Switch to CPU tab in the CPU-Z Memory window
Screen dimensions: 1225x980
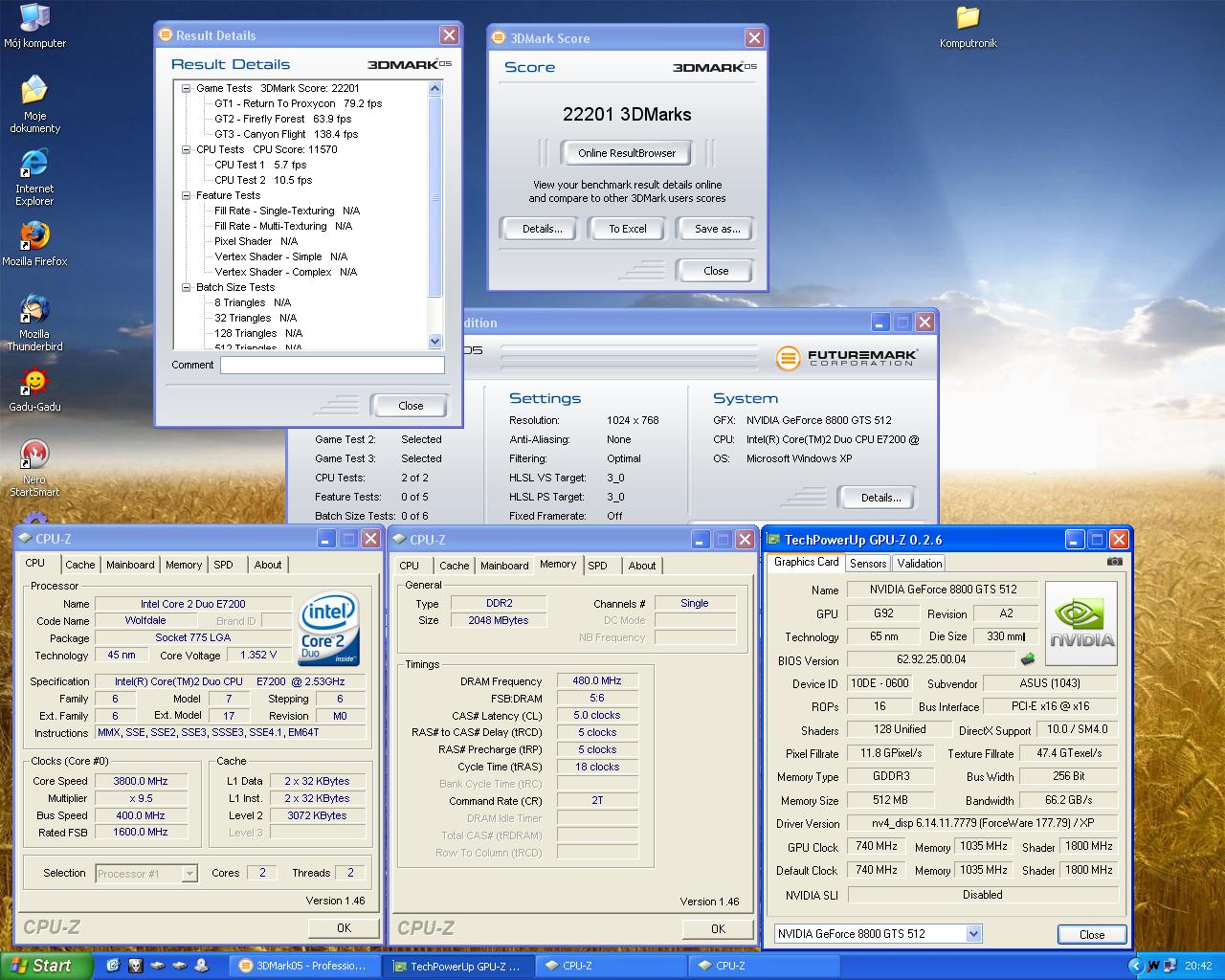410,566
